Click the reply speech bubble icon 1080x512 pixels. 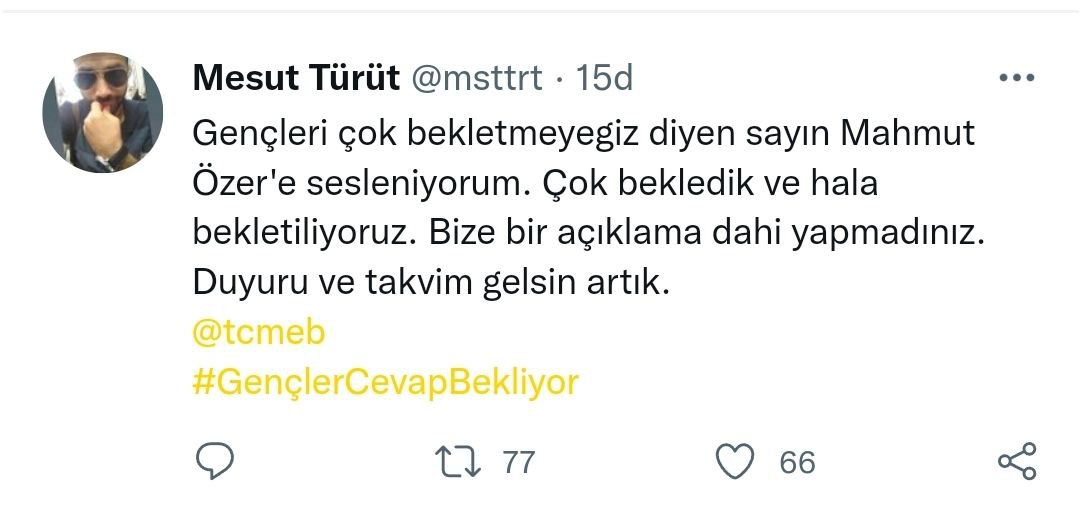(x=213, y=461)
